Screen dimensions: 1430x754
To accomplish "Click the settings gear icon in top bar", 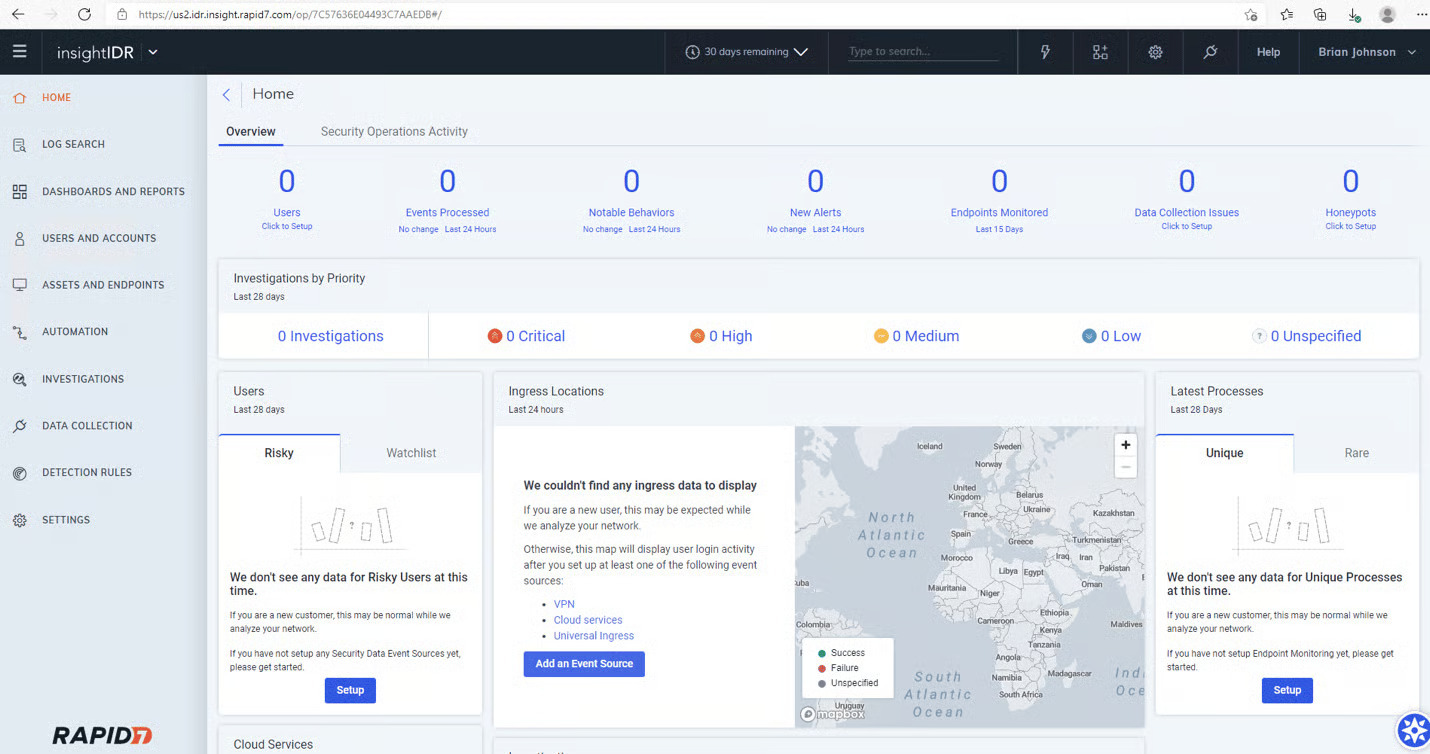I will tap(1155, 52).
